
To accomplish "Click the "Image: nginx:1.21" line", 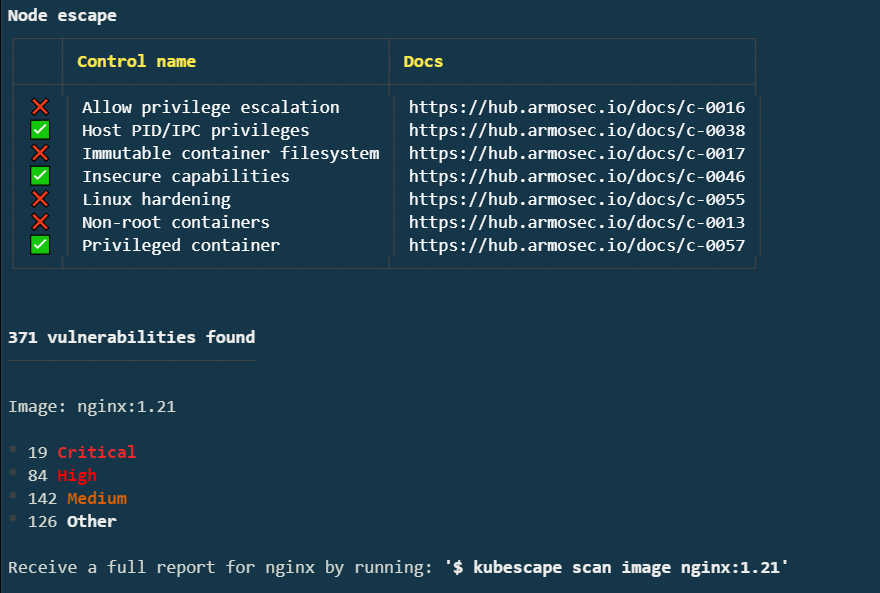I will pyautogui.click(x=91, y=406).
